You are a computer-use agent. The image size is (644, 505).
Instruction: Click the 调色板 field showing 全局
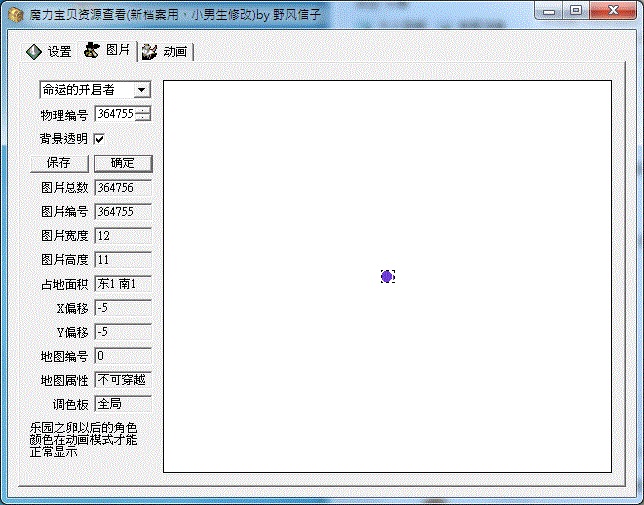(122, 404)
